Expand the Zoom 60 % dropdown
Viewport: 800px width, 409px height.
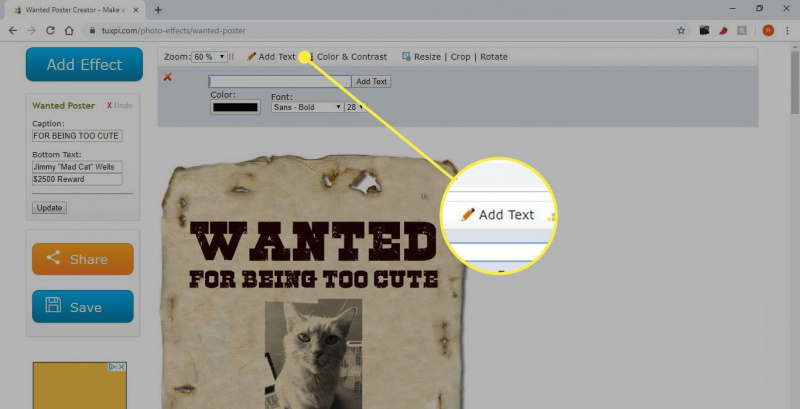tap(209, 57)
